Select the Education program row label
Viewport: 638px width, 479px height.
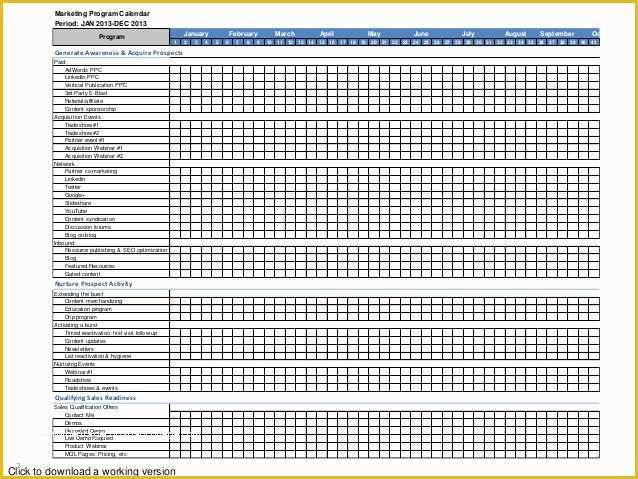pos(88,309)
